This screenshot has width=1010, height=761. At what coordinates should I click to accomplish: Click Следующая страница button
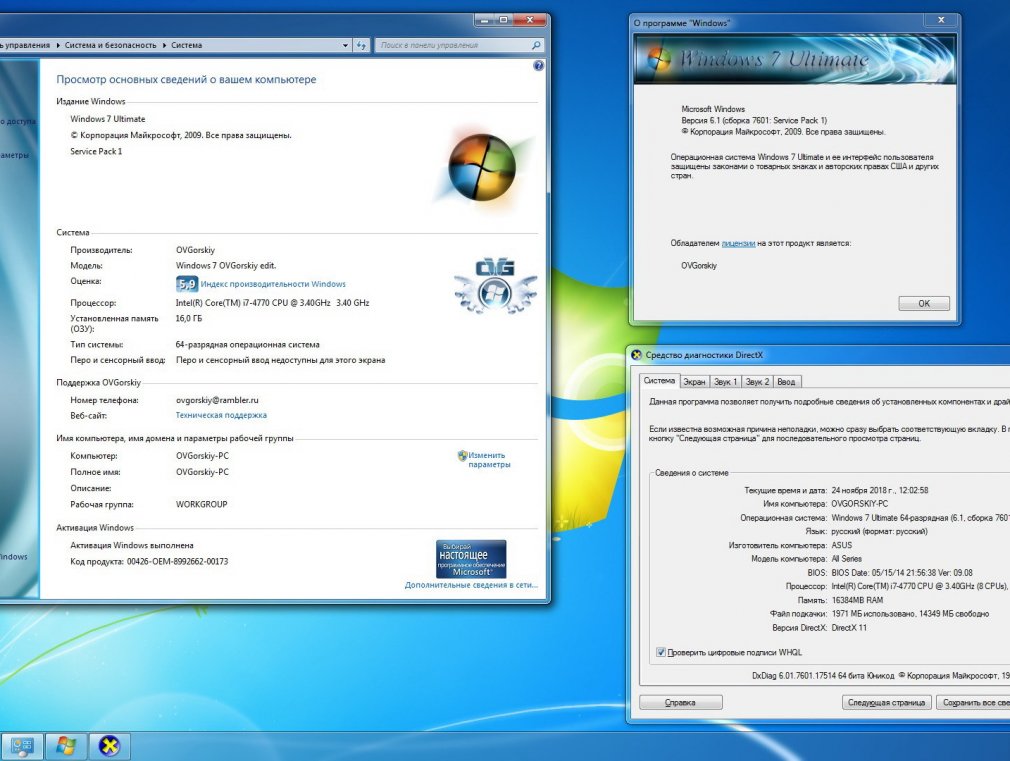click(x=886, y=702)
